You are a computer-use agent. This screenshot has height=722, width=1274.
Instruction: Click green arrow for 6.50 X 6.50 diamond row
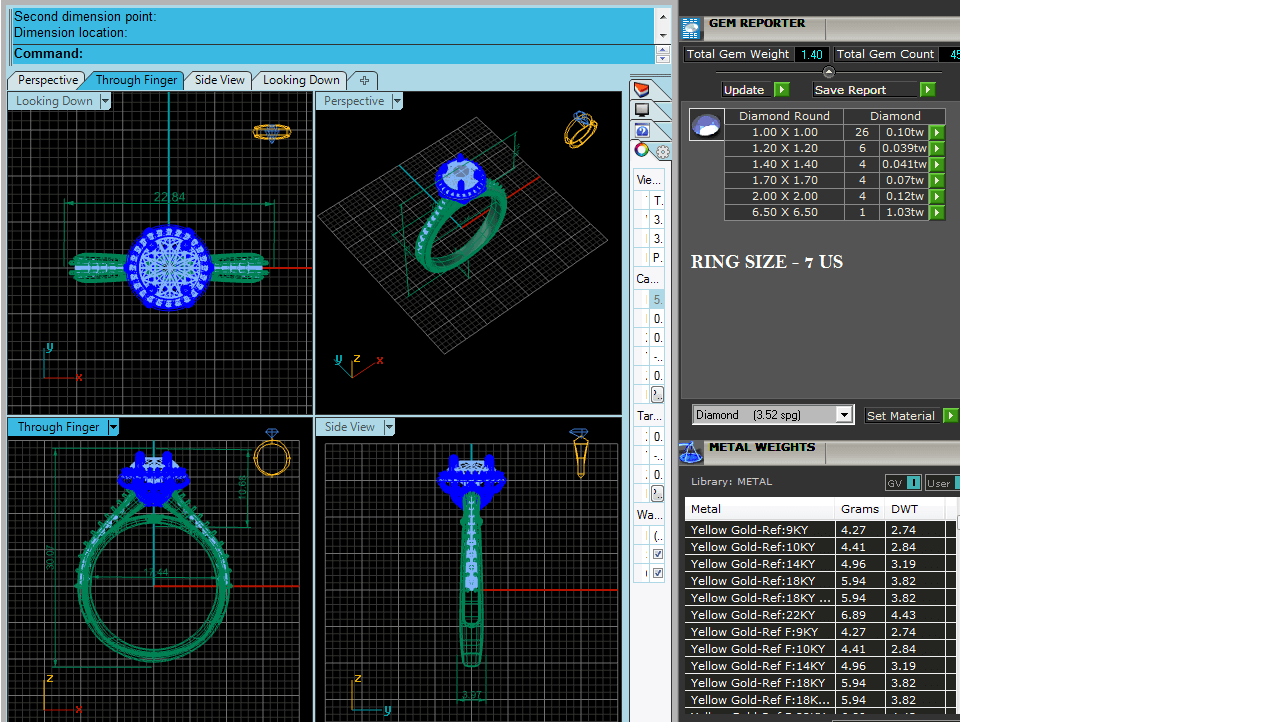pos(937,213)
